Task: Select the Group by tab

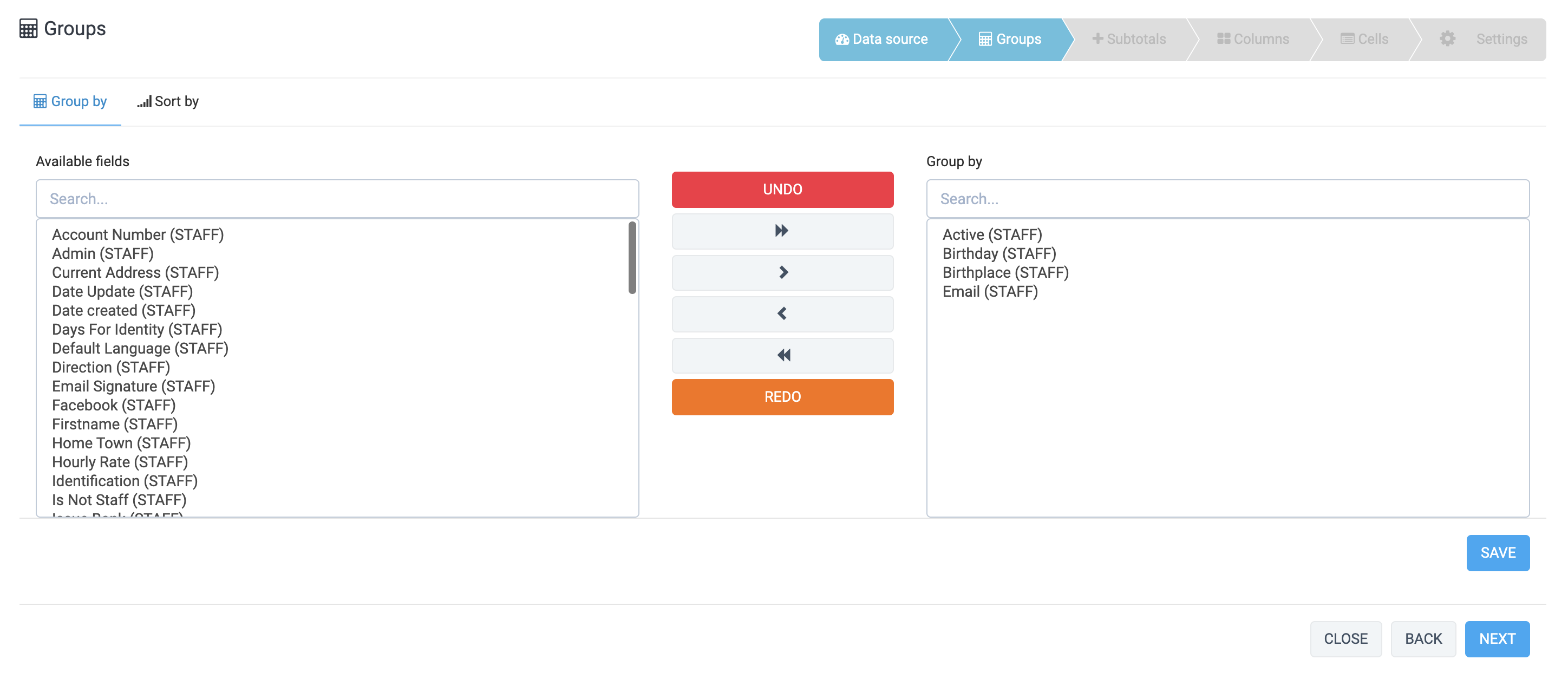Action: coord(70,102)
